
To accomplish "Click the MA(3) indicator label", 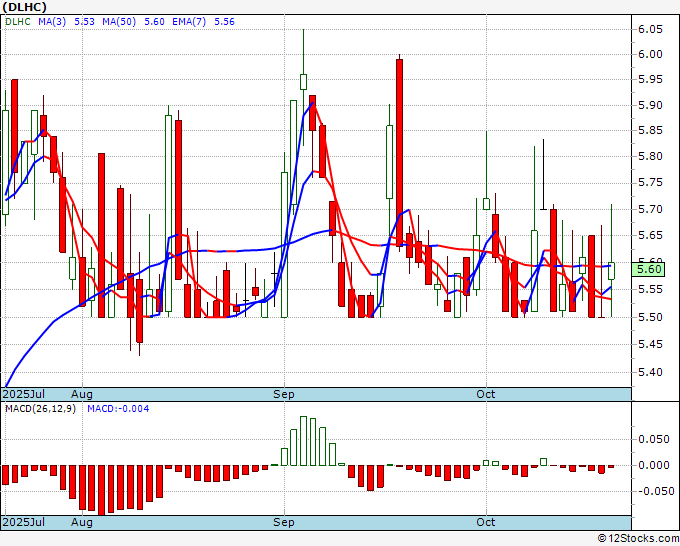I will [52, 22].
